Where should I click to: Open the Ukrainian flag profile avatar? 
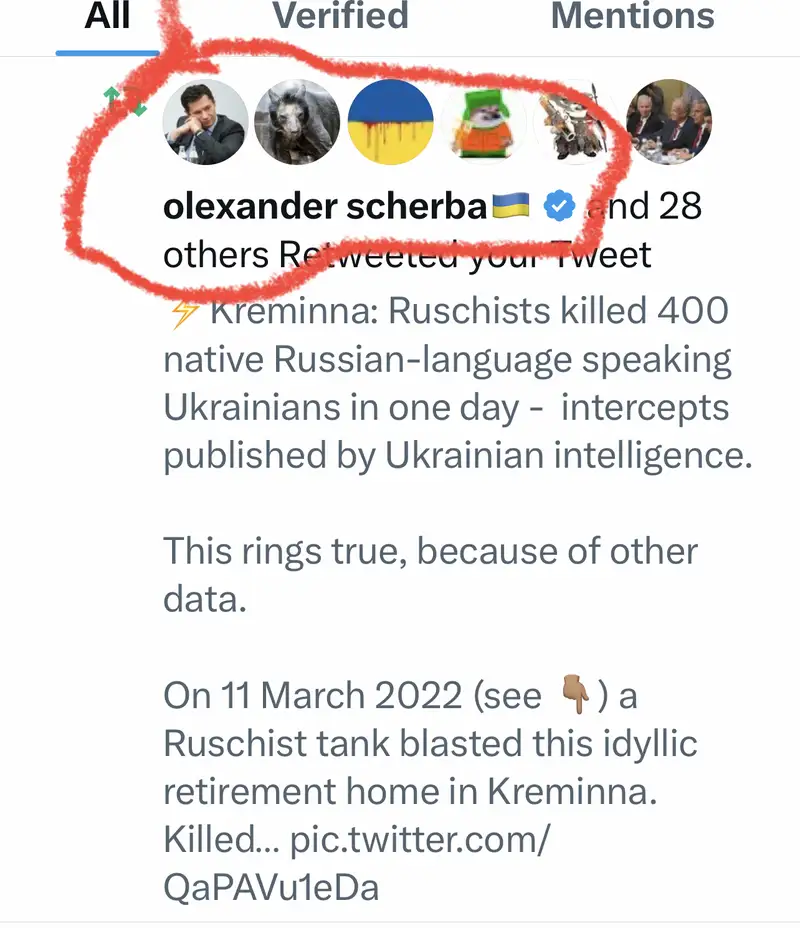click(x=389, y=122)
